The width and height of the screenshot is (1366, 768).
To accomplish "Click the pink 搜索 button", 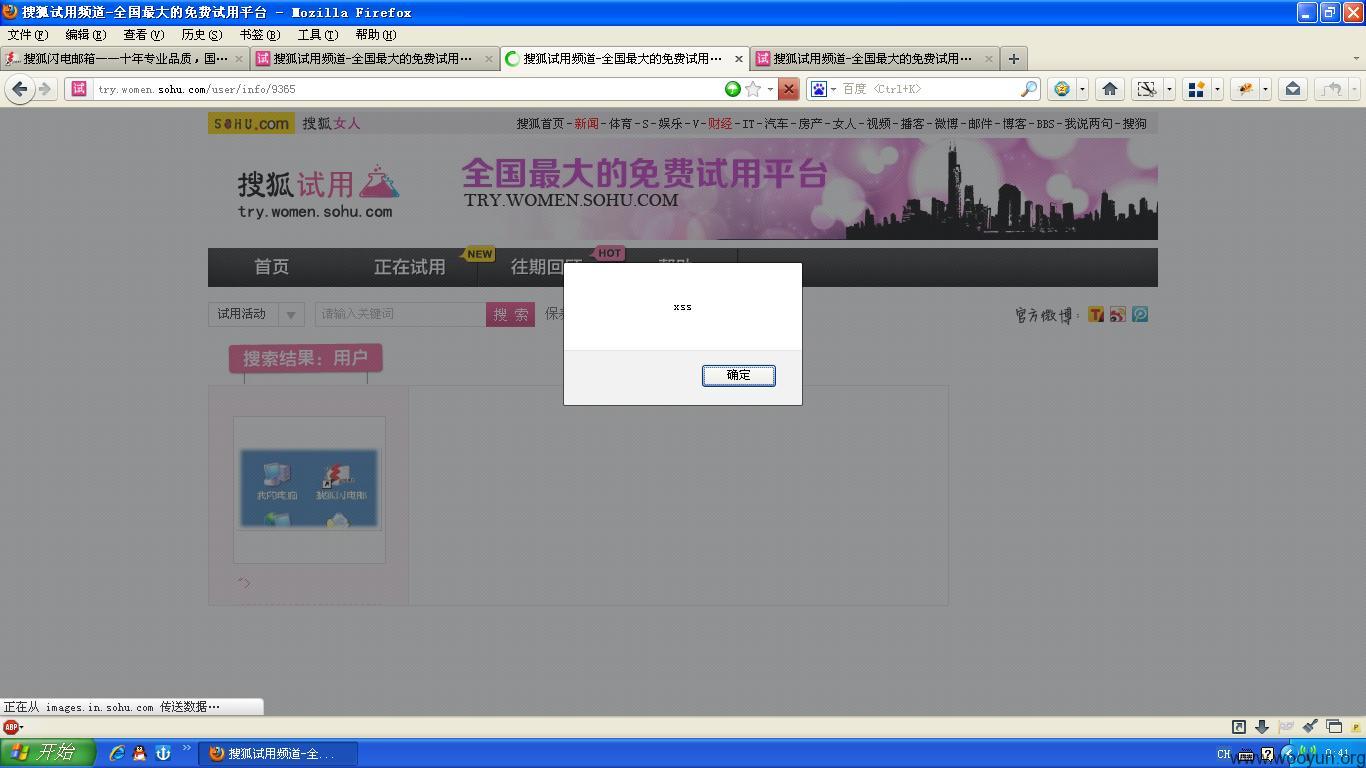I will (510, 314).
